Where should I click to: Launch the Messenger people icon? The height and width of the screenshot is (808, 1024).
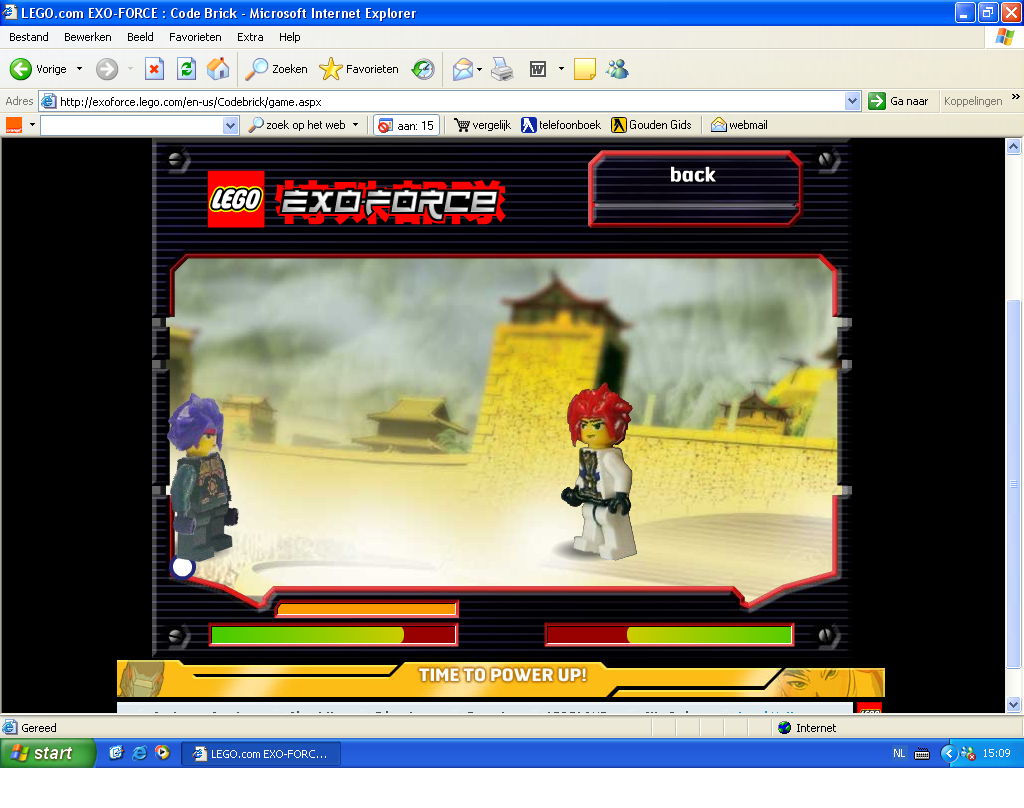(617, 69)
